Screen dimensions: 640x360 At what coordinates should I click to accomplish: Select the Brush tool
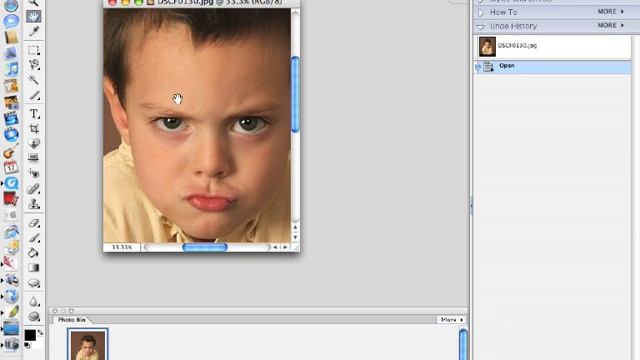pos(34,238)
